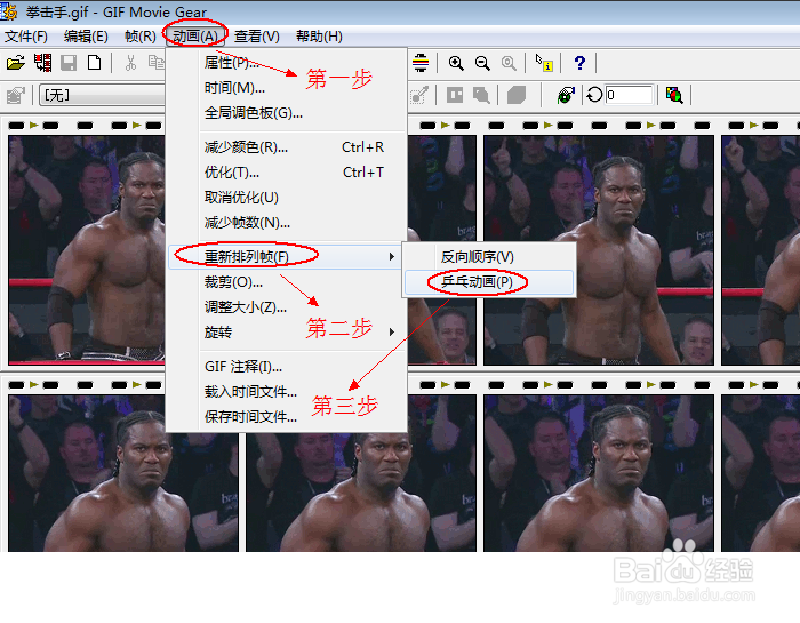Expand the 旋转 submenu arrow

pyautogui.click(x=391, y=332)
